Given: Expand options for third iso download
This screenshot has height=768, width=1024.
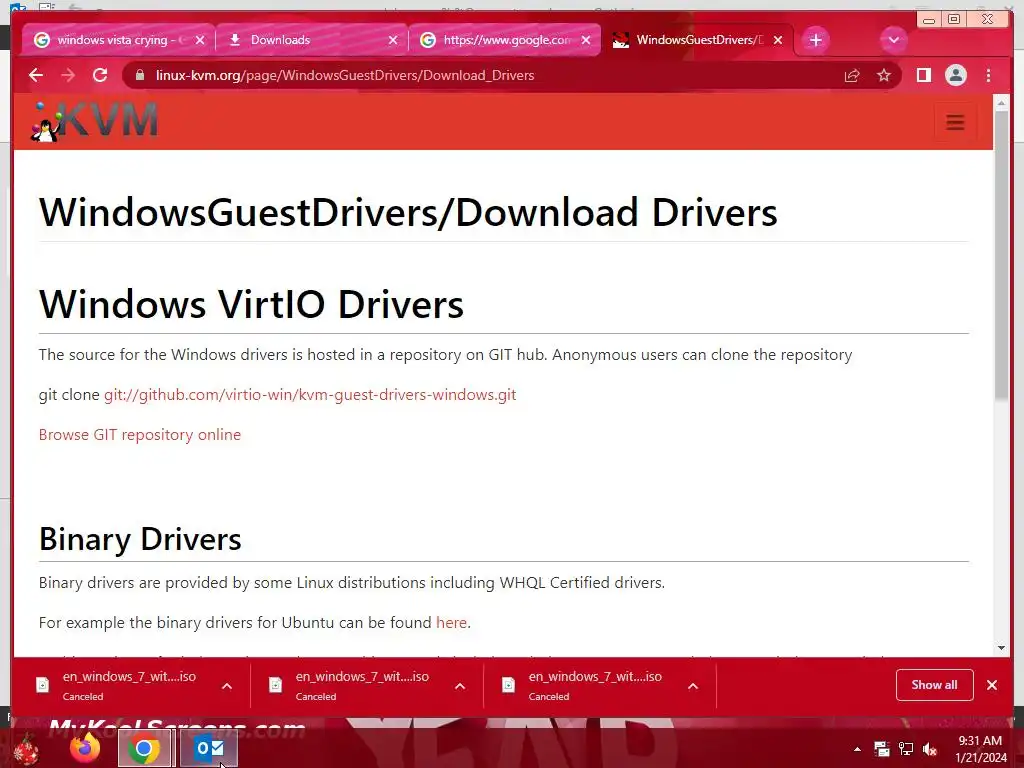Looking at the screenshot, I should tap(693, 686).
